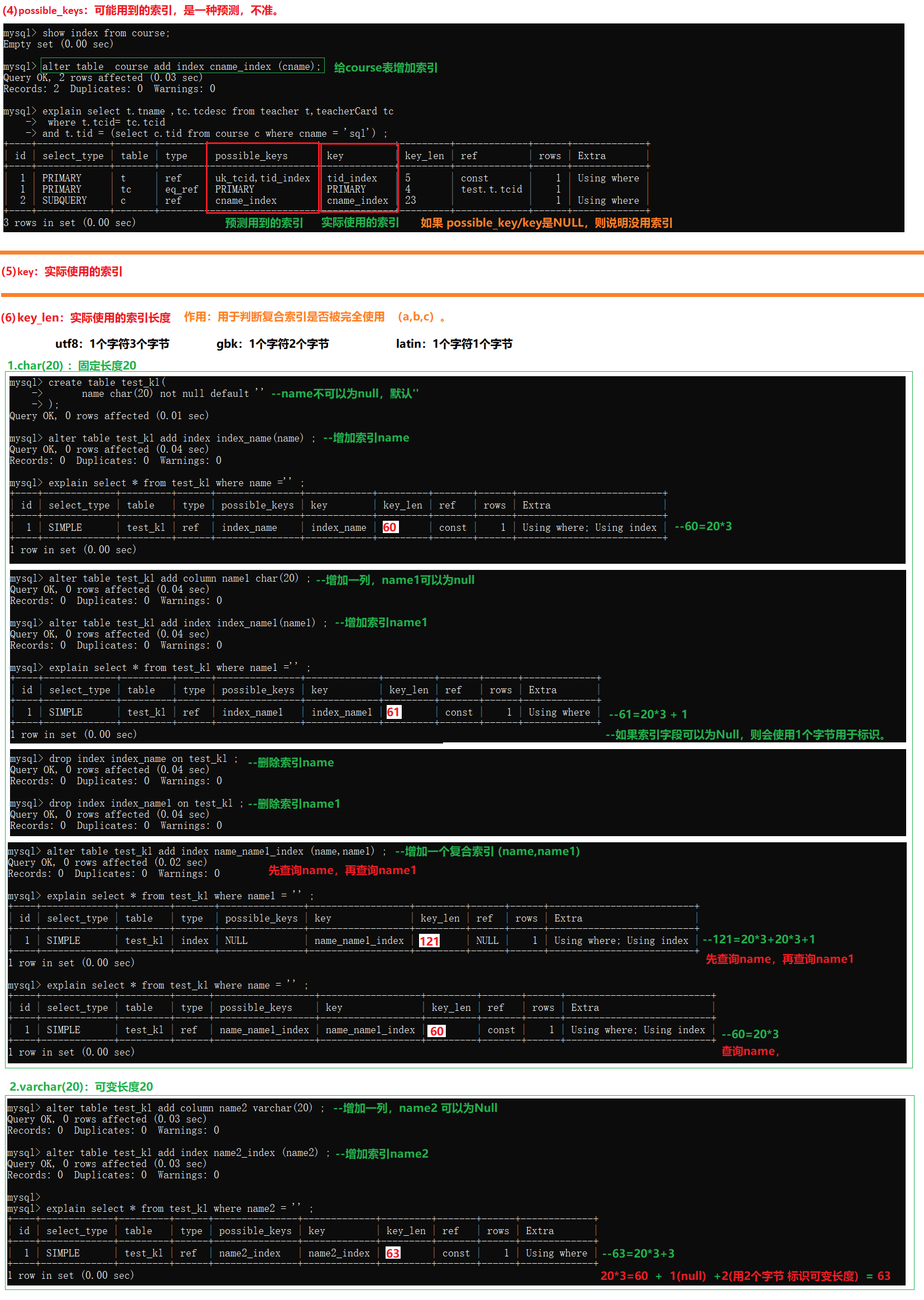Click the (5)key section heading
Viewport: 924px width, 1300px height.
coord(62,271)
